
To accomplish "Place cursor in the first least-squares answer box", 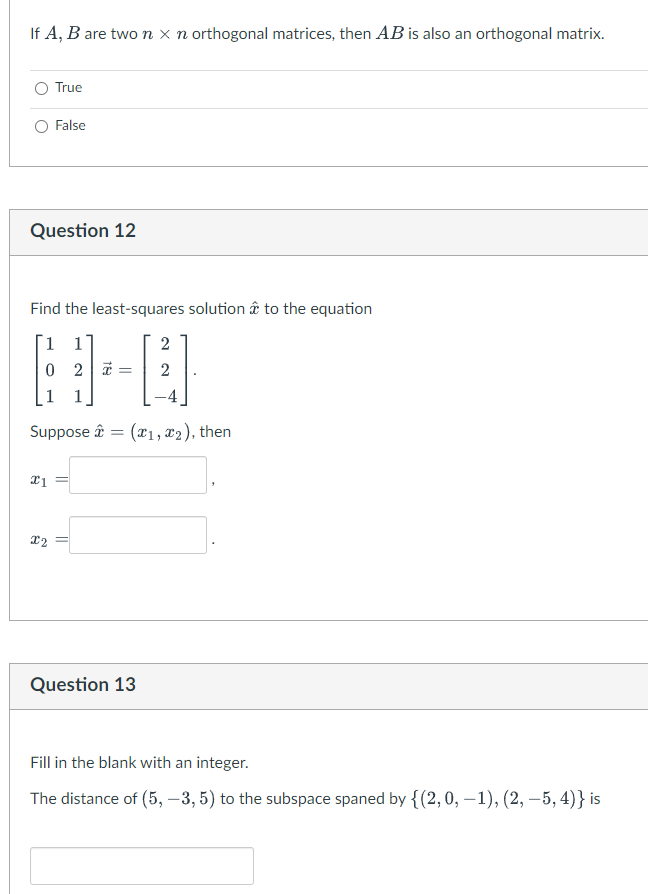I will [137, 475].
